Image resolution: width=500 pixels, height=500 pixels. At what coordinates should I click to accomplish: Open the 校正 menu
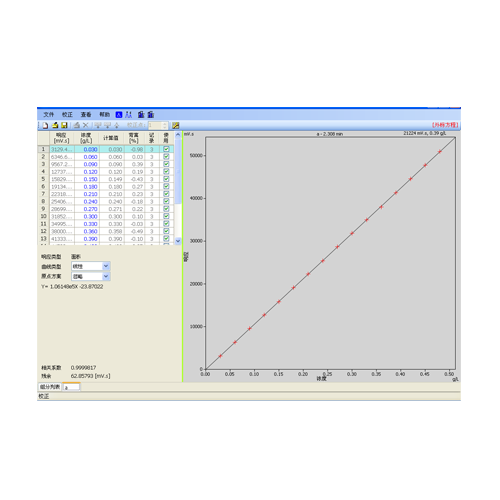[x=67, y=115]
